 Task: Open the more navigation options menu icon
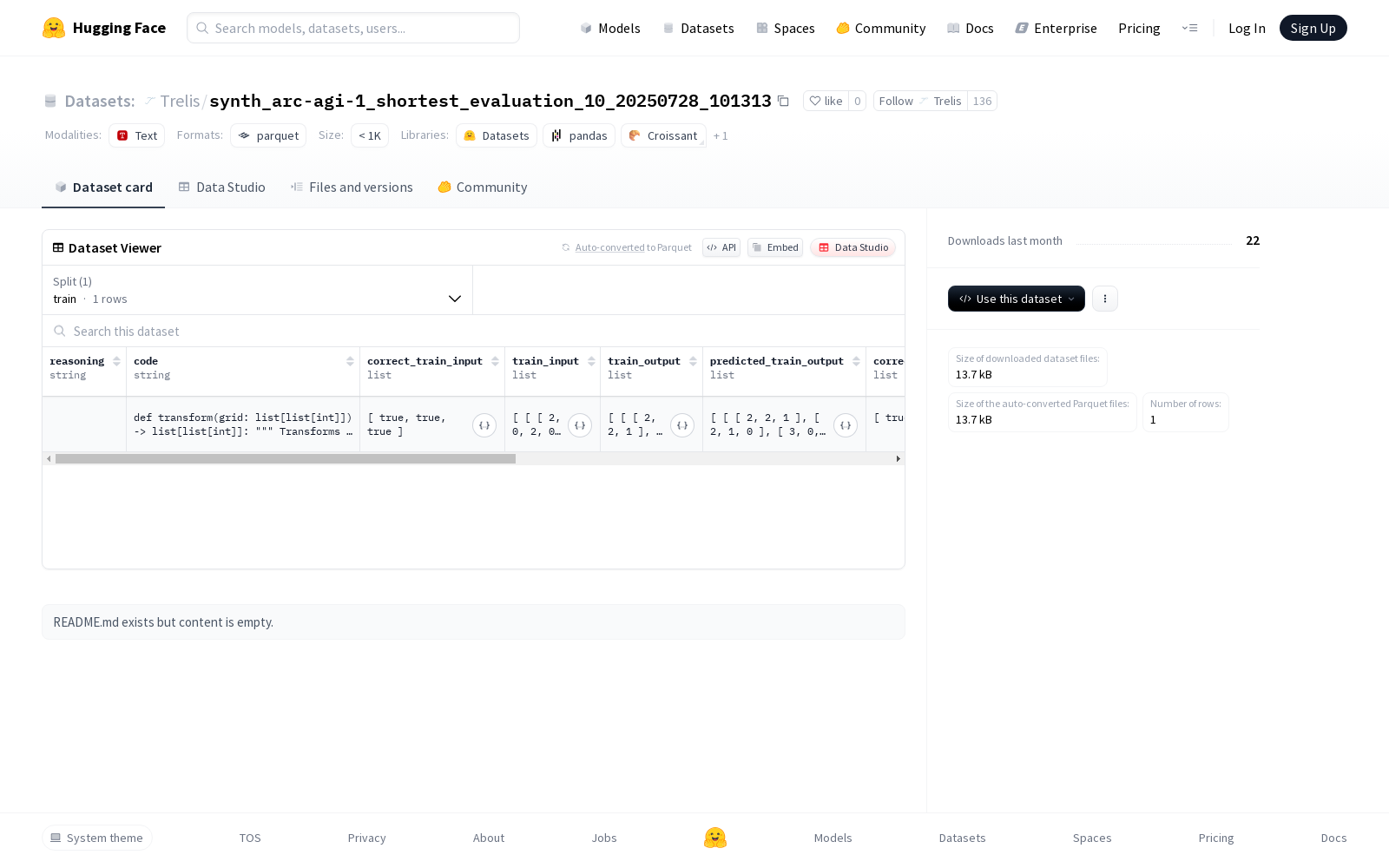point(1189,28)
